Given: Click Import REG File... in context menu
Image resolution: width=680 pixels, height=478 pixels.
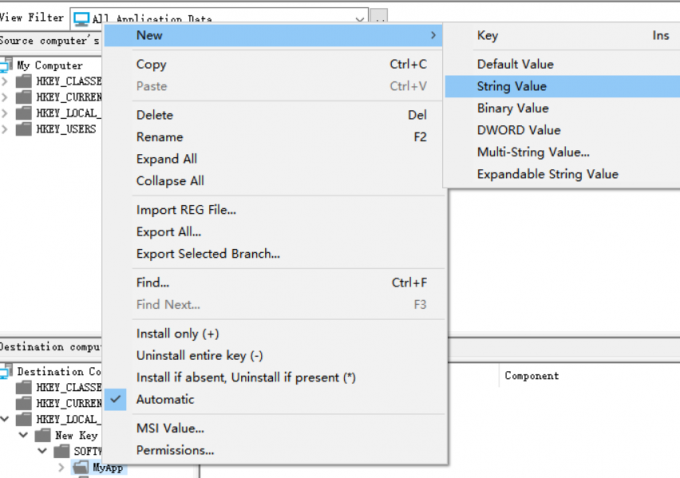Looking at the screenshot, I should click(x=186, y=210).
